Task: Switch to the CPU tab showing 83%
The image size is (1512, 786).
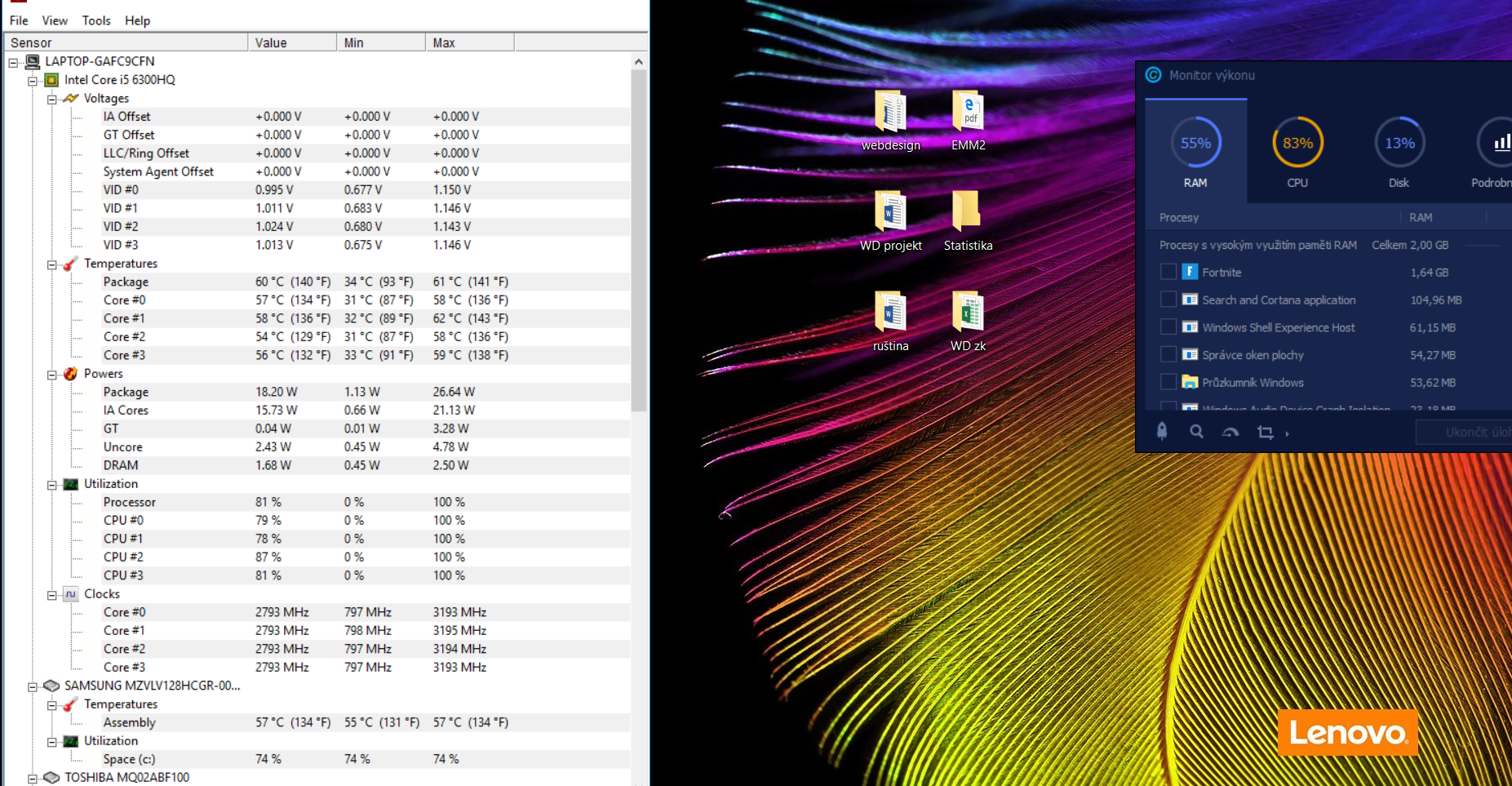Action: (1297, 153)
